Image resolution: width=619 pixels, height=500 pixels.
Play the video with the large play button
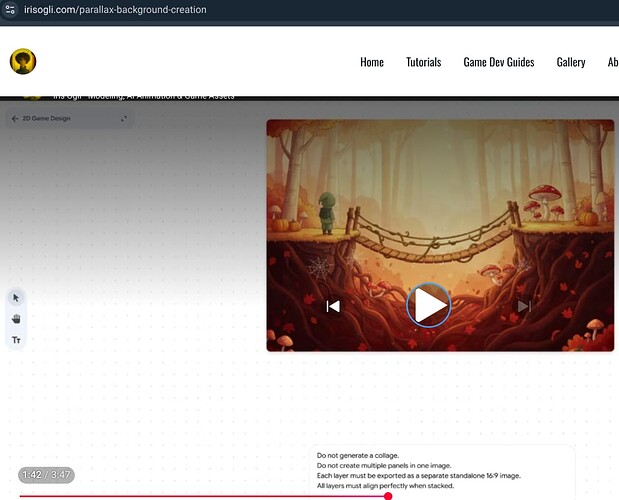click(429, 305)
